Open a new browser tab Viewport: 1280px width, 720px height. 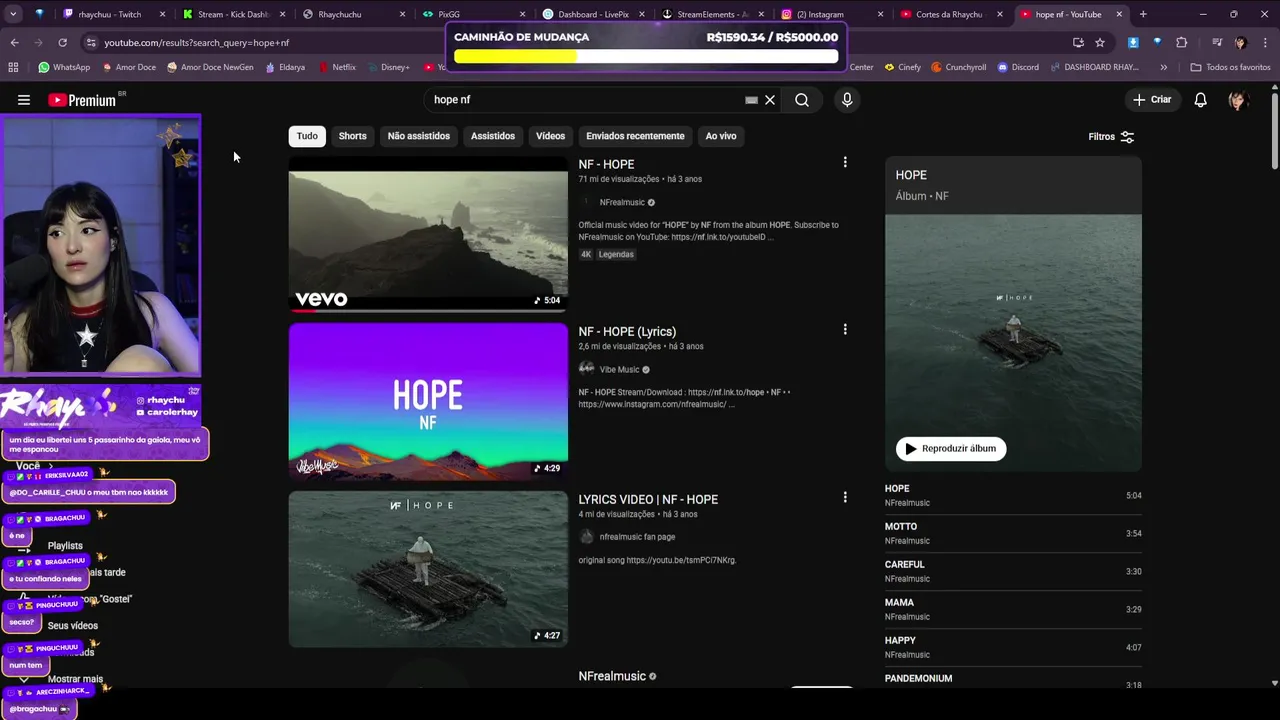coord(1143,14)
